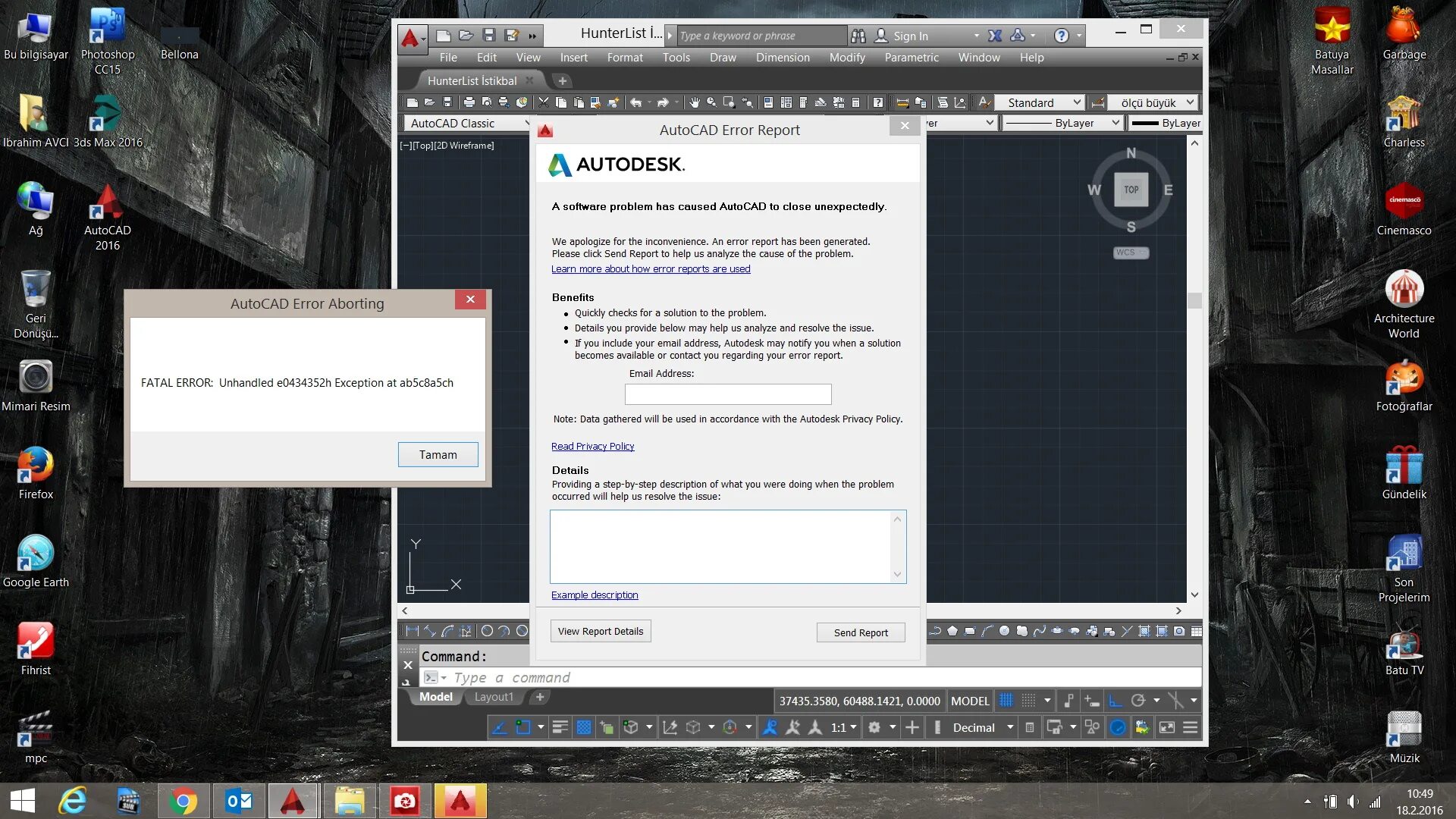Click the View Report Details button
Image resolution: width=1456 pixels, height=819 pixels.
coord(599,631)
